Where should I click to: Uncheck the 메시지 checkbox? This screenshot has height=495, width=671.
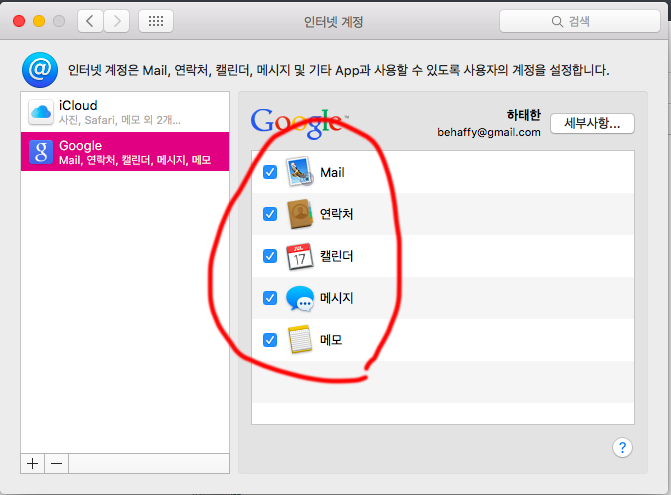[270, 298]
